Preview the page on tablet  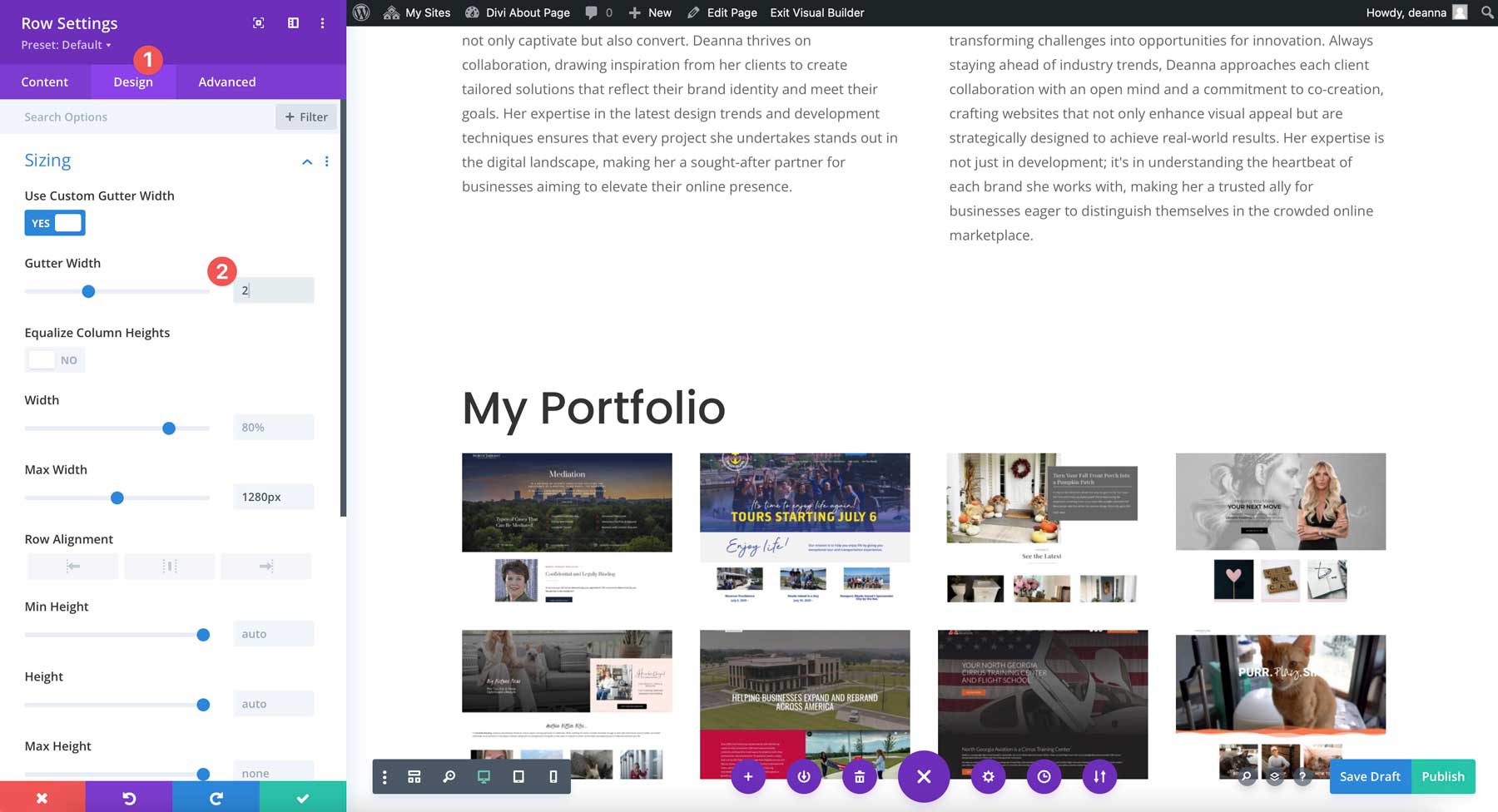pyautogui.click(x=518, y=776)
